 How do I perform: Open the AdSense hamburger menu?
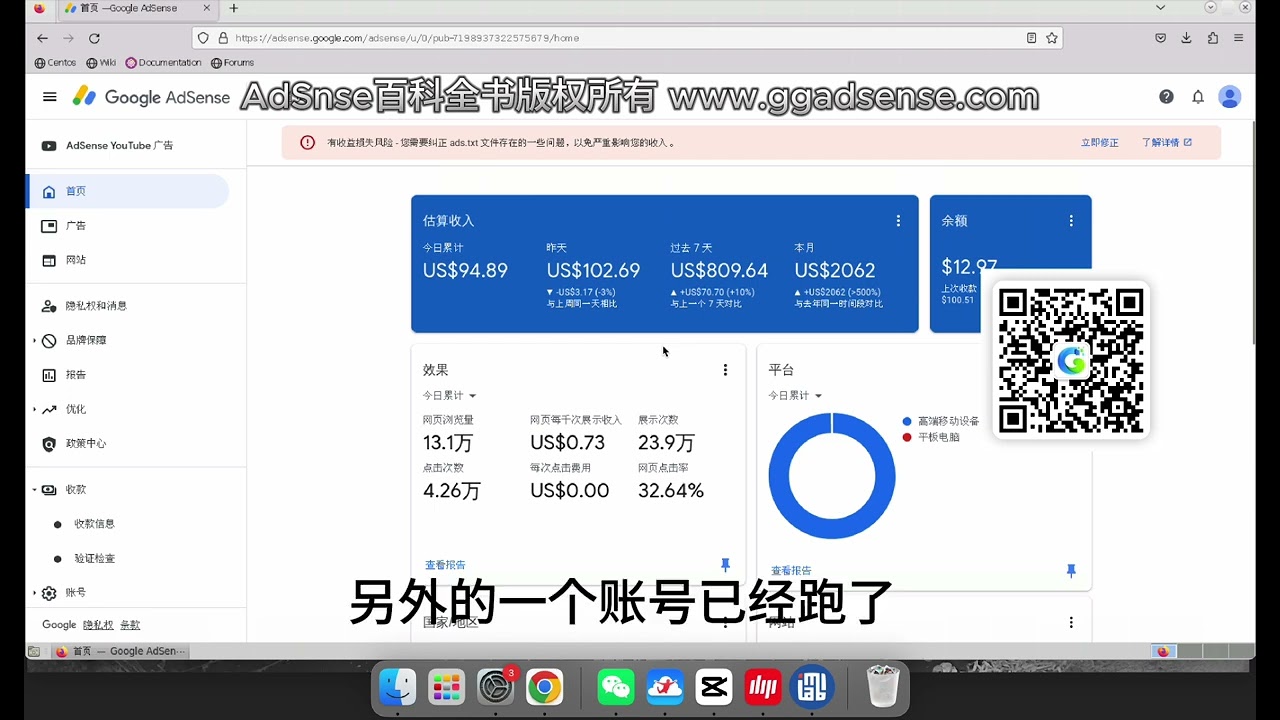pyautogui.click(x=50, y=97)
